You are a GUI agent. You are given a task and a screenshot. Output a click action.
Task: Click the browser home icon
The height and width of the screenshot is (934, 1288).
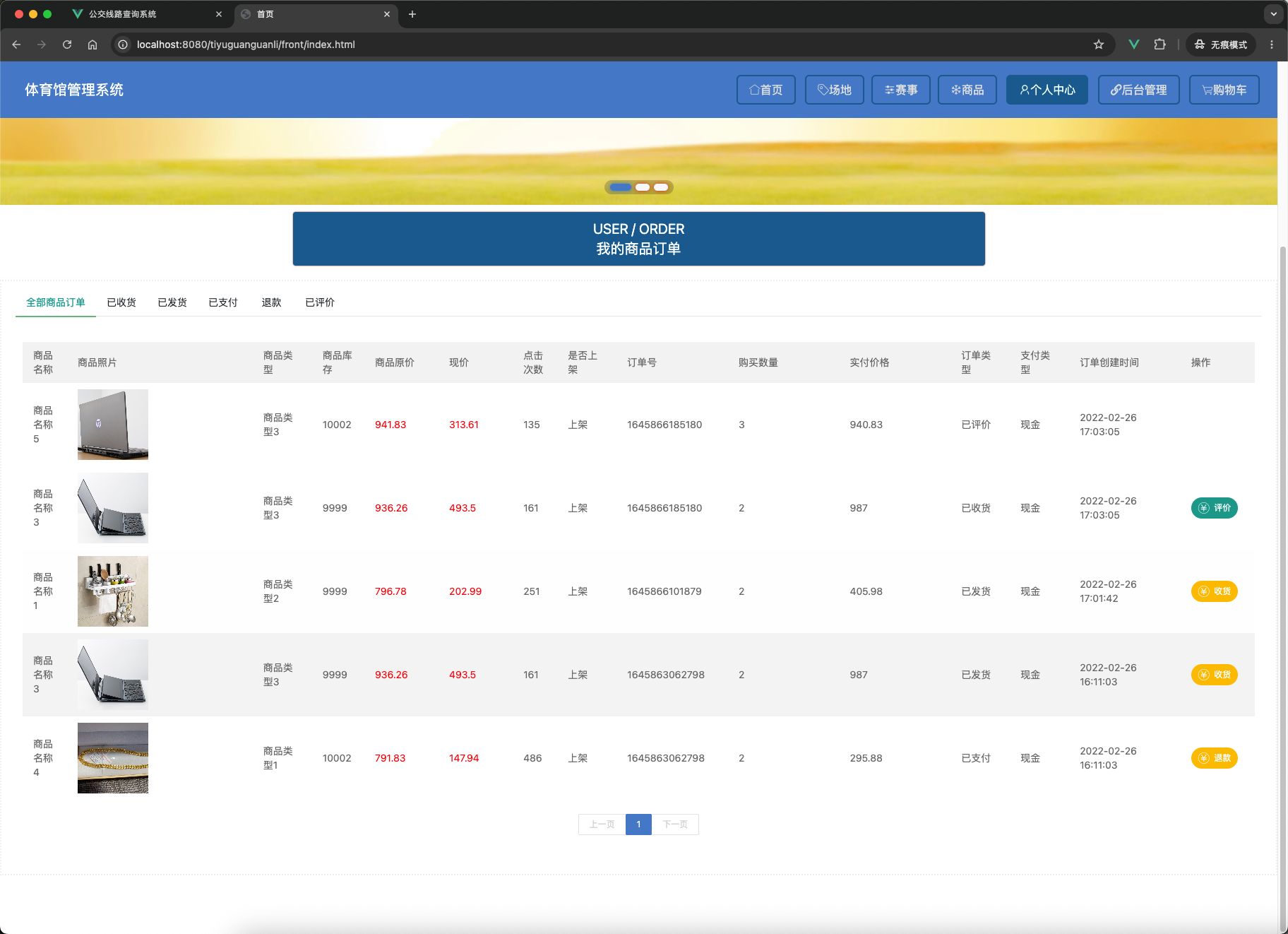(x=93, y=45)
